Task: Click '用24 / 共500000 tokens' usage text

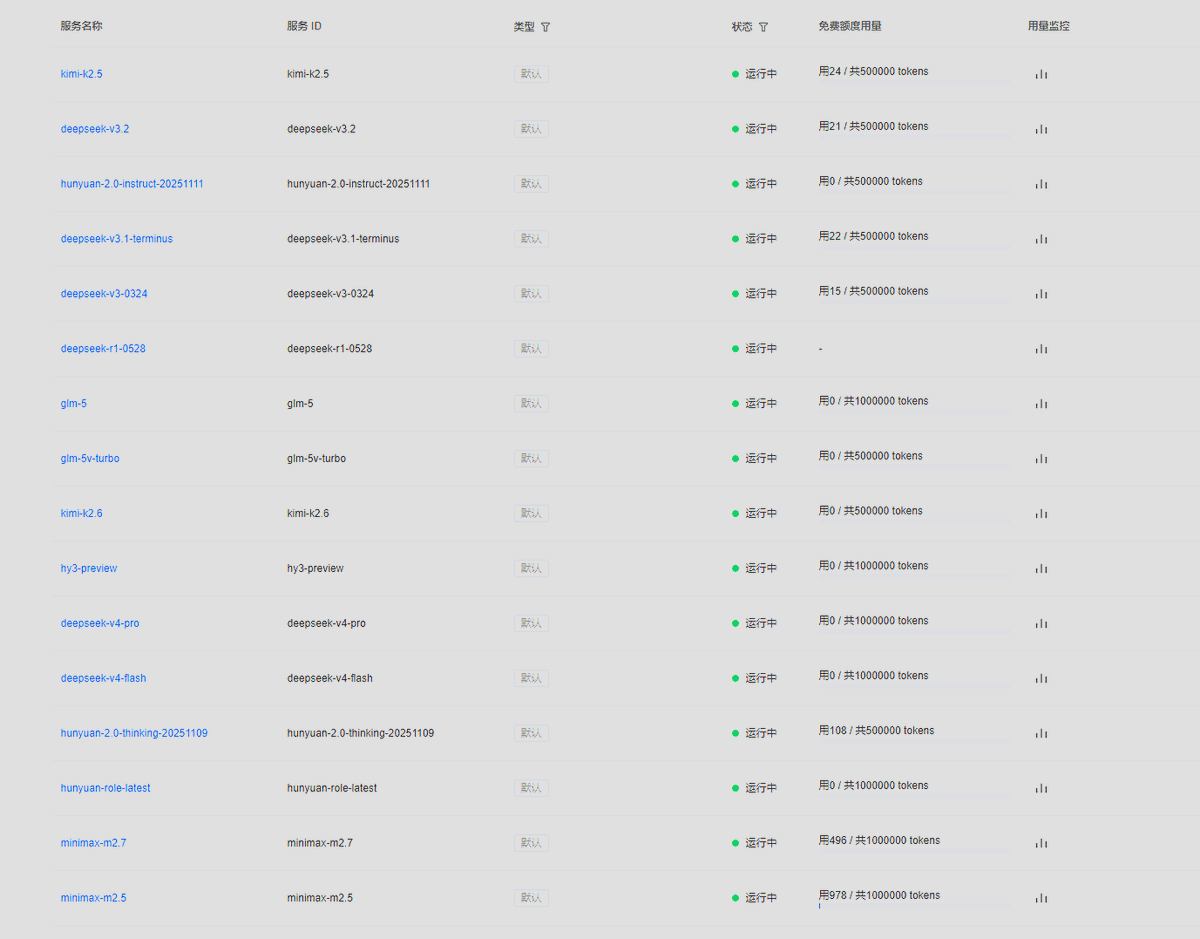Action: pos(873,72)
